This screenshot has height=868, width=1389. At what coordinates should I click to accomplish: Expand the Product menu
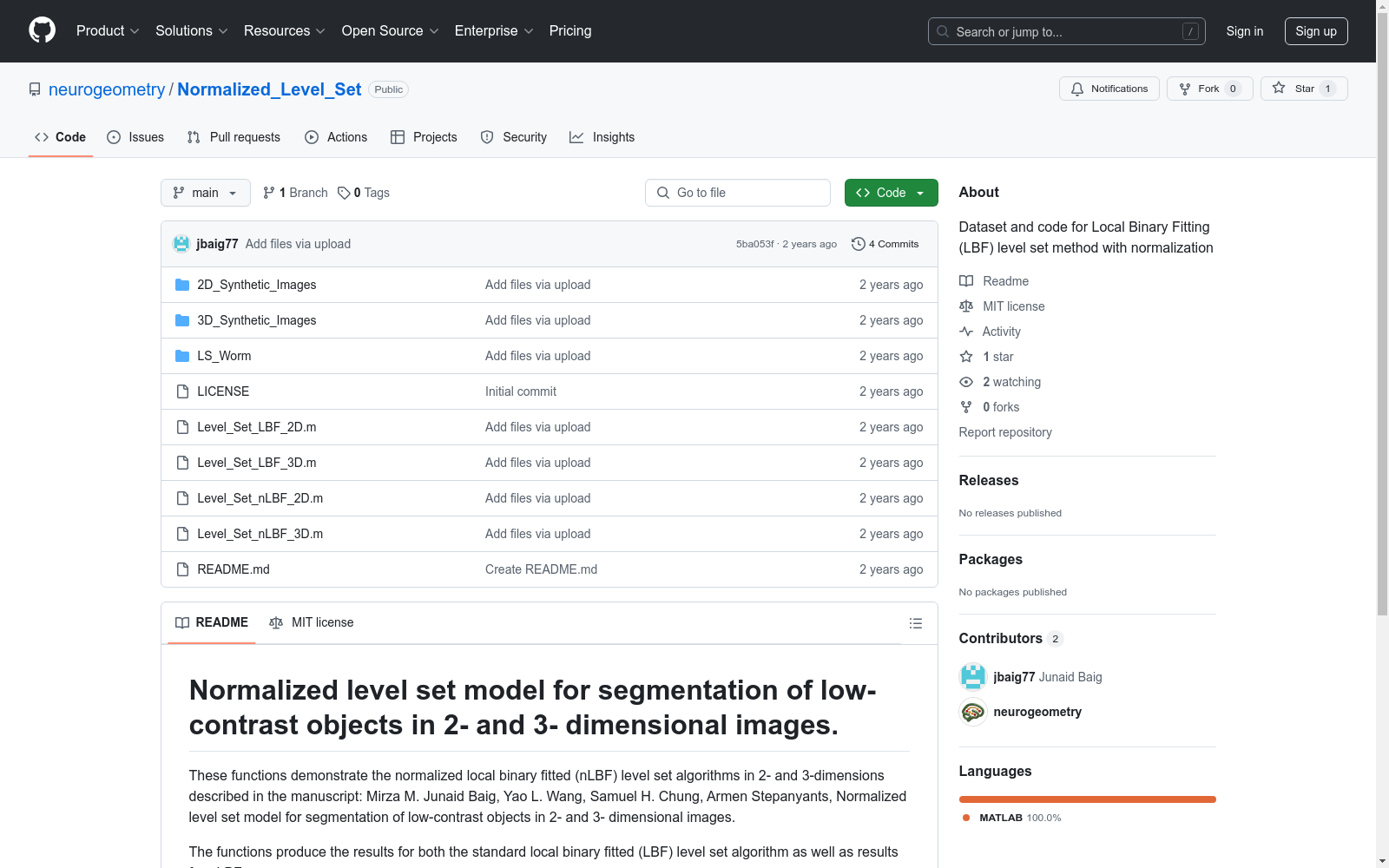pos(108,31)
